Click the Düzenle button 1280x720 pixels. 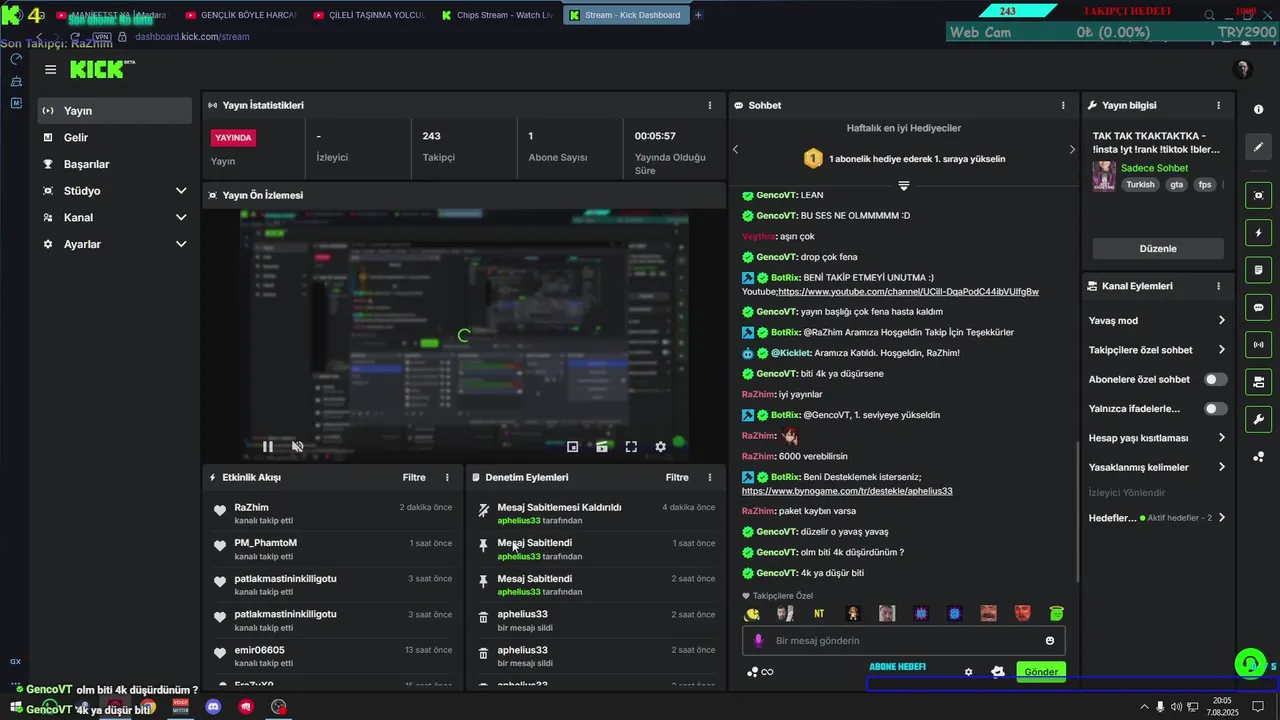pos(1158,249)
